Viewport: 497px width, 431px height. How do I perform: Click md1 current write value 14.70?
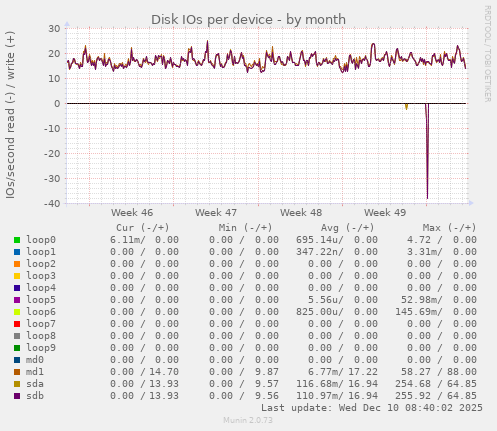[x=164, y=372]
